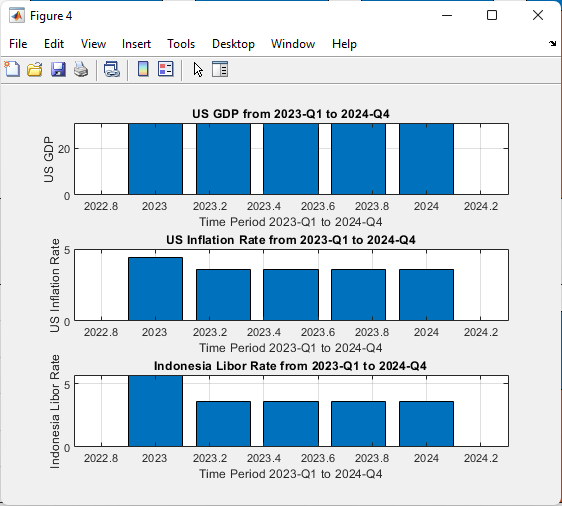This screenshot has height=506, width=562.
Task: Open the Insert menu
Action: pyautogui.click(x=136, y=44)
